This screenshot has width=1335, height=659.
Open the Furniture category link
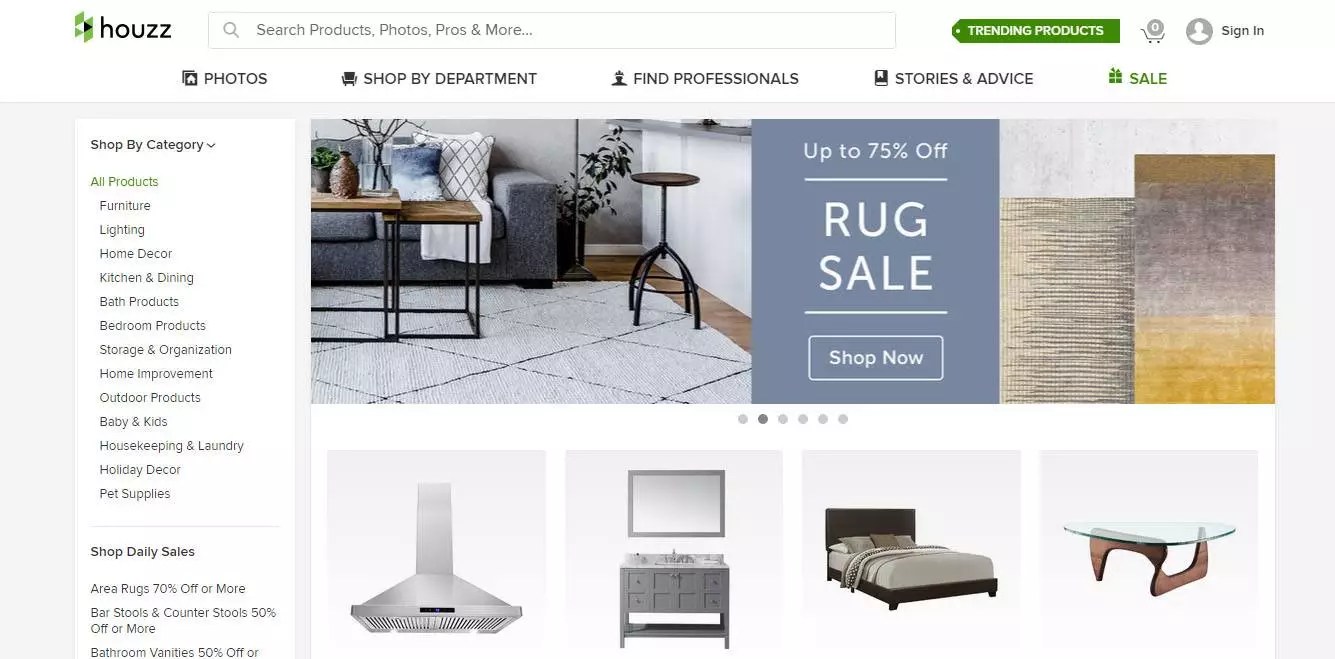click(125, 206)
